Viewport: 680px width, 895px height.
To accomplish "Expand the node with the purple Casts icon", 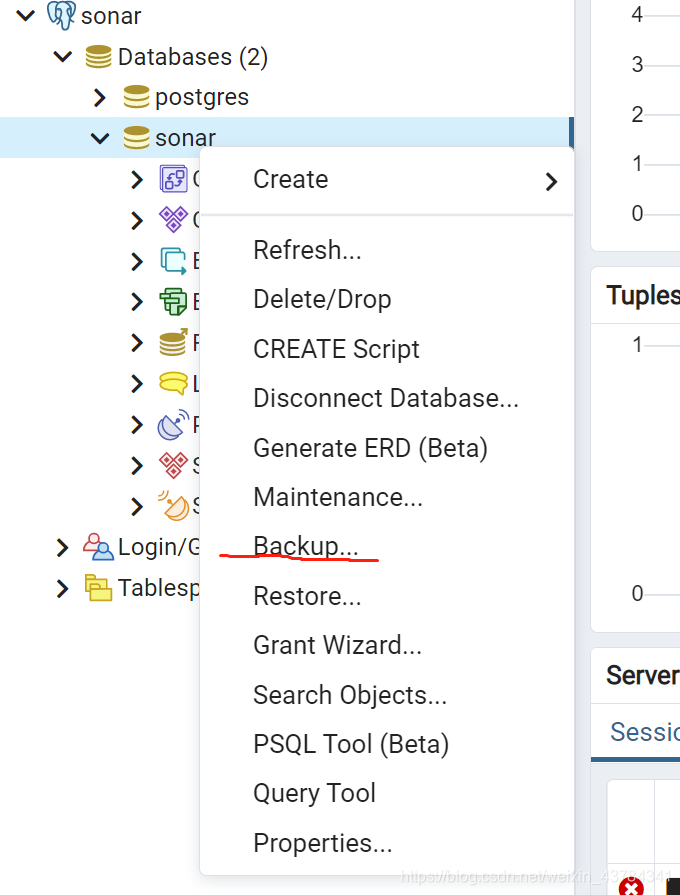I will click(x=137, y=179).
